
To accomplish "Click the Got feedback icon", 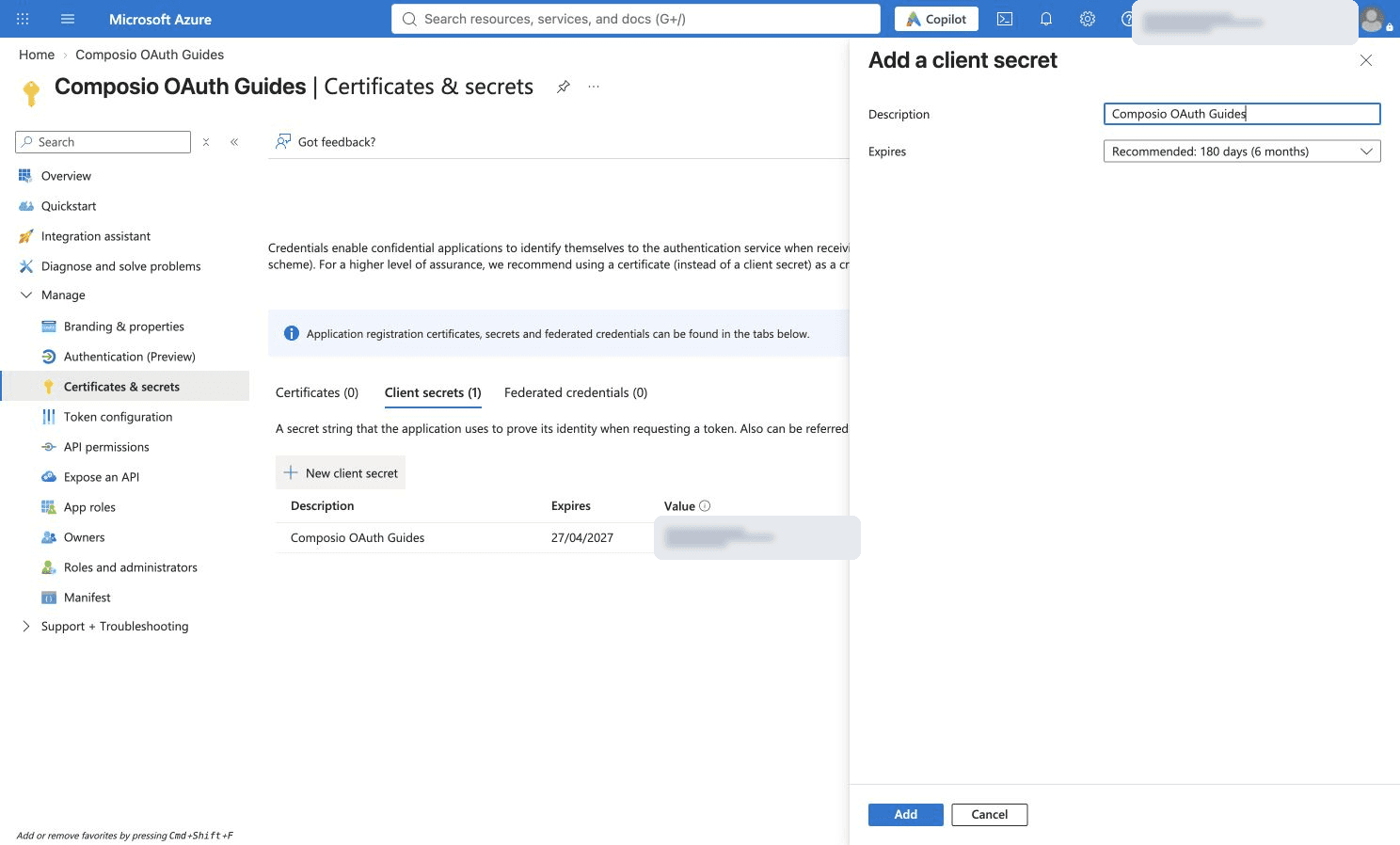I will (283, 141).
